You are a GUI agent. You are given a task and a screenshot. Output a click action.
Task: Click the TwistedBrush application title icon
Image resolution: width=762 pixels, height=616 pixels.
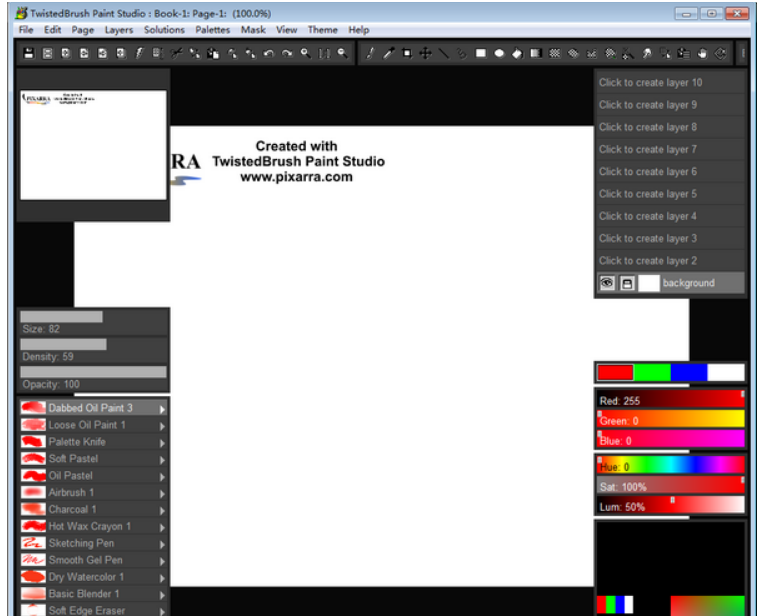(x=21, y=13)
